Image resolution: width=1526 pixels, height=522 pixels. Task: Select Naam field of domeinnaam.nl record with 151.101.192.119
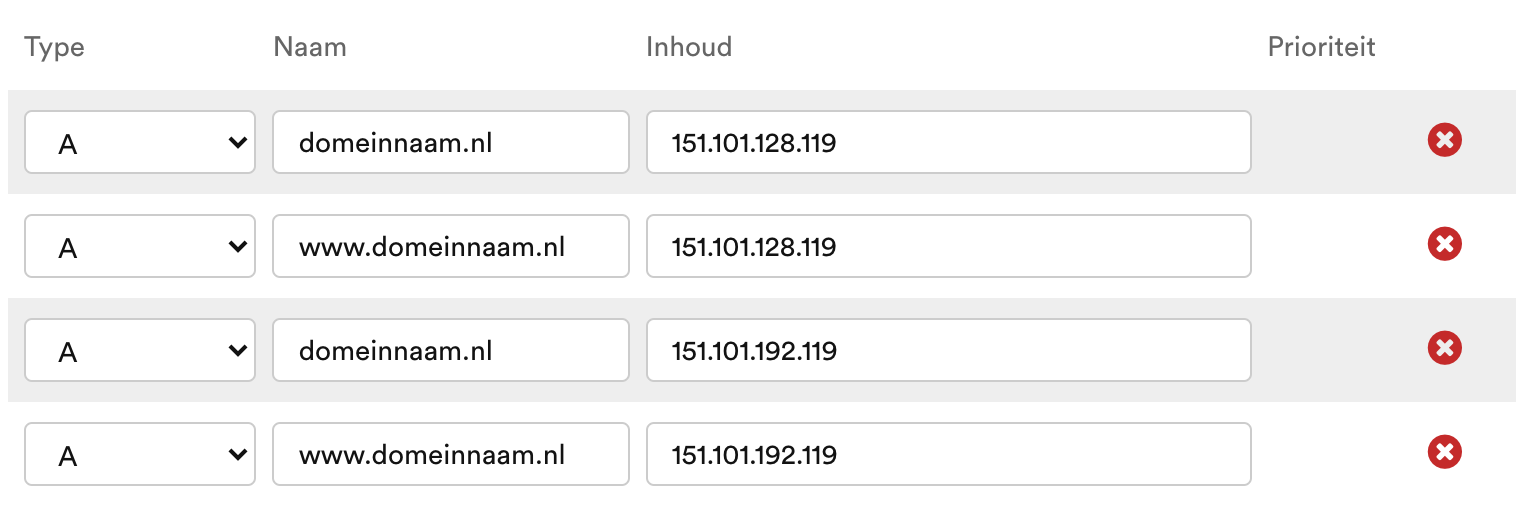(x=450, y=350)
